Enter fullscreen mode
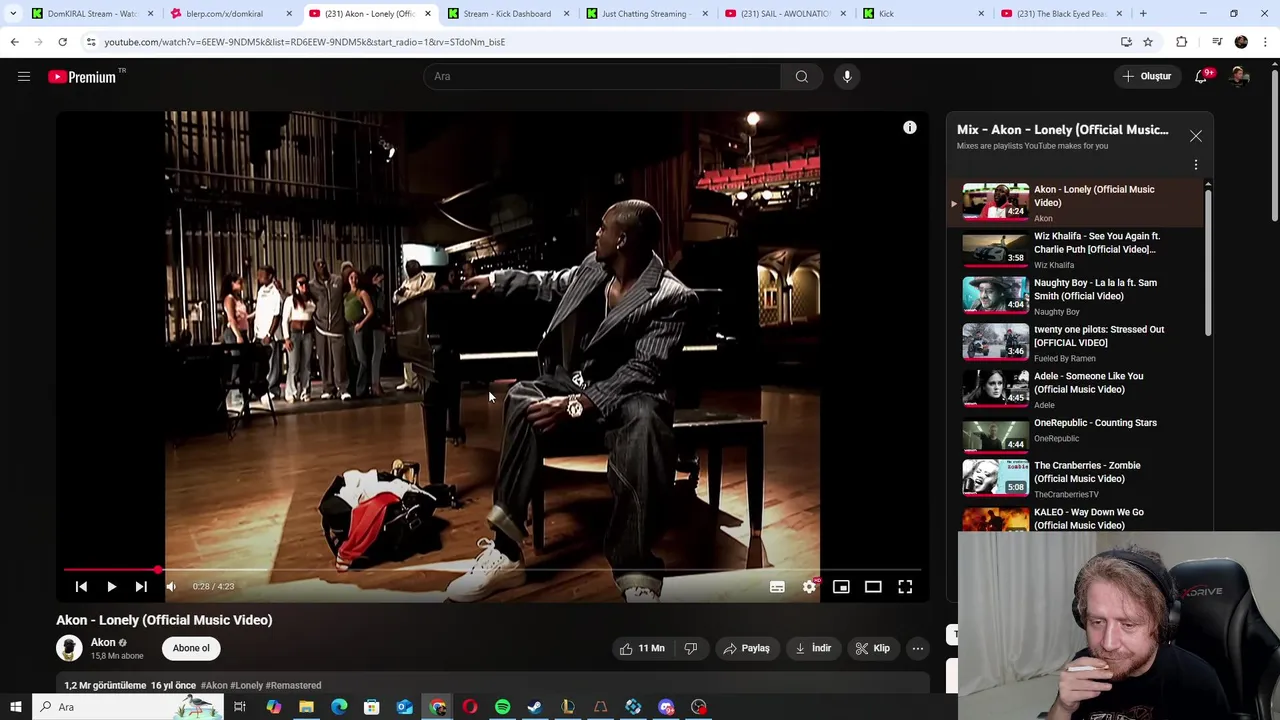This screenshot has width=1280, height=720. point(905,587)
